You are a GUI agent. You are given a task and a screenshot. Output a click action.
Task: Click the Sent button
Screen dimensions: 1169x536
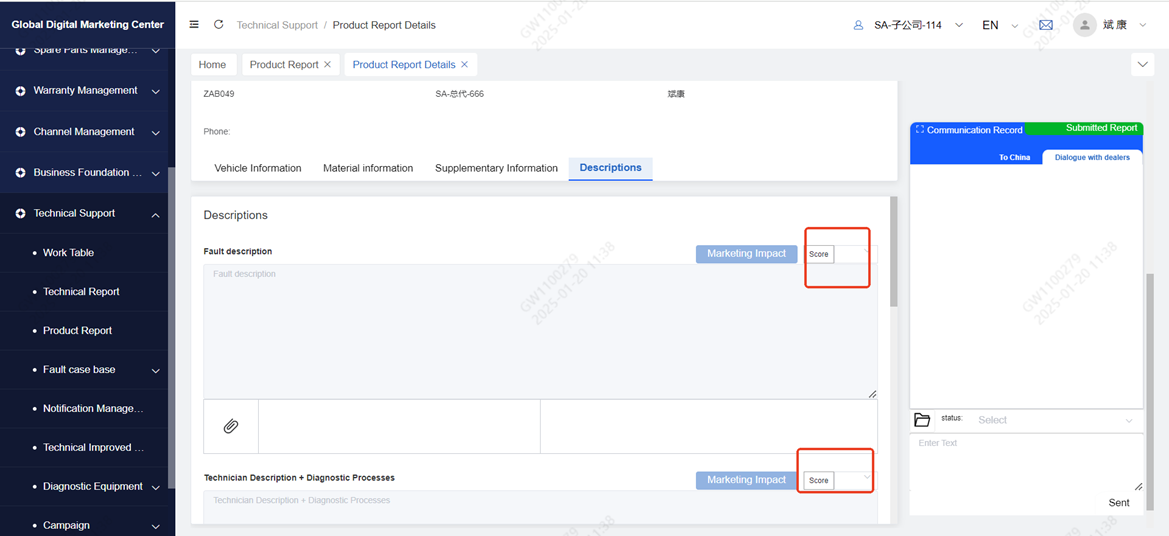pos(1118,503)
